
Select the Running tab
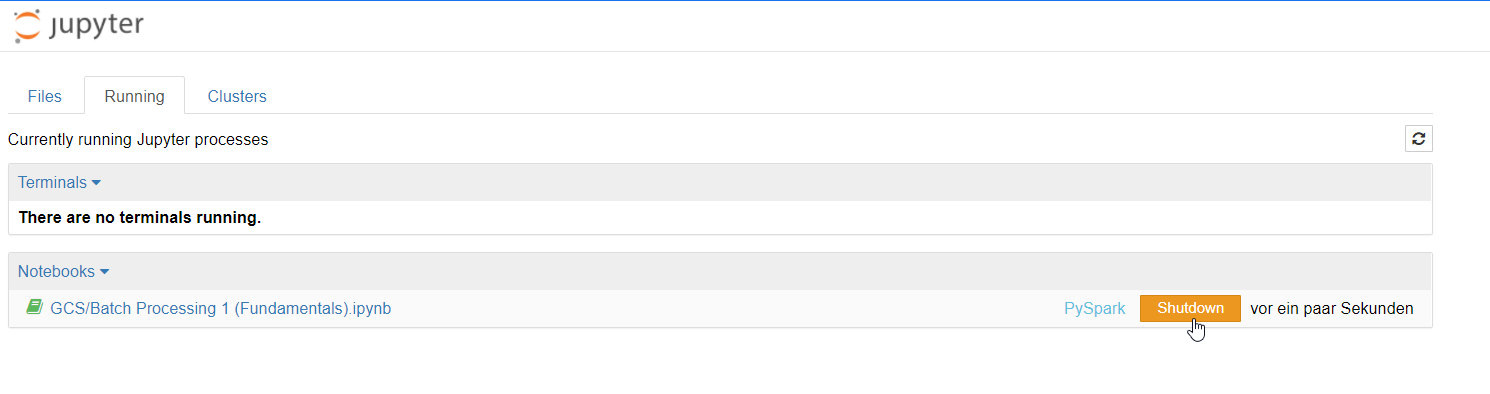[x=134, y=96]
